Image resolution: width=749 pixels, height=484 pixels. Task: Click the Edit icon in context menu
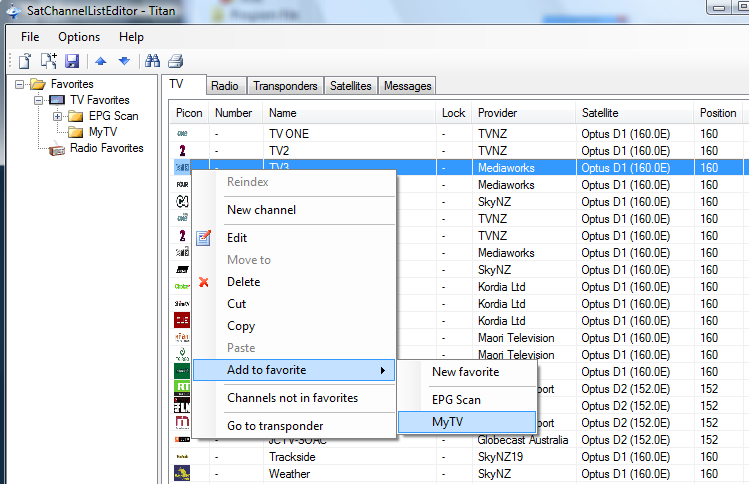click(x=204, y=238)
